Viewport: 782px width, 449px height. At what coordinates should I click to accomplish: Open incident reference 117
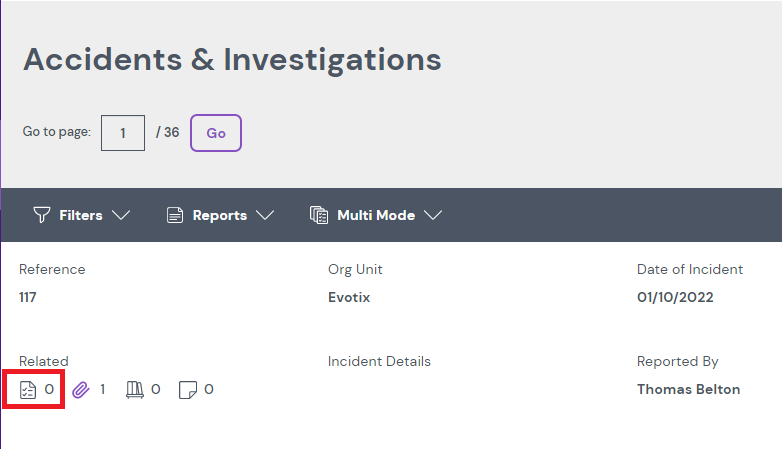pos(28,297)
